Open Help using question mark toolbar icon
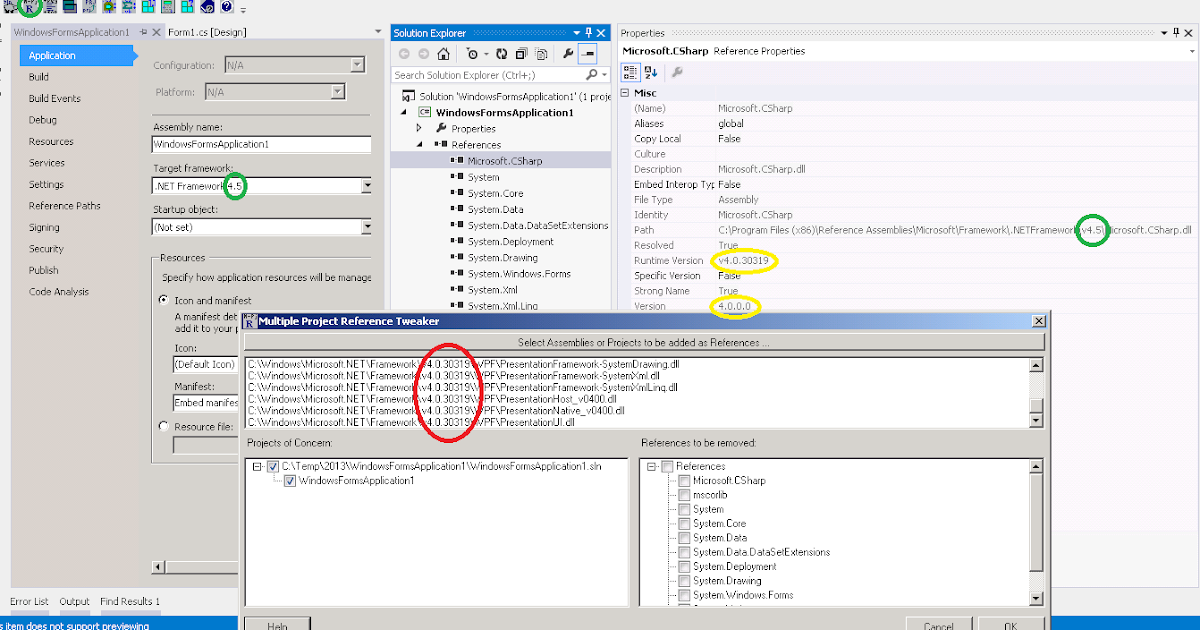 click(226, 7)
